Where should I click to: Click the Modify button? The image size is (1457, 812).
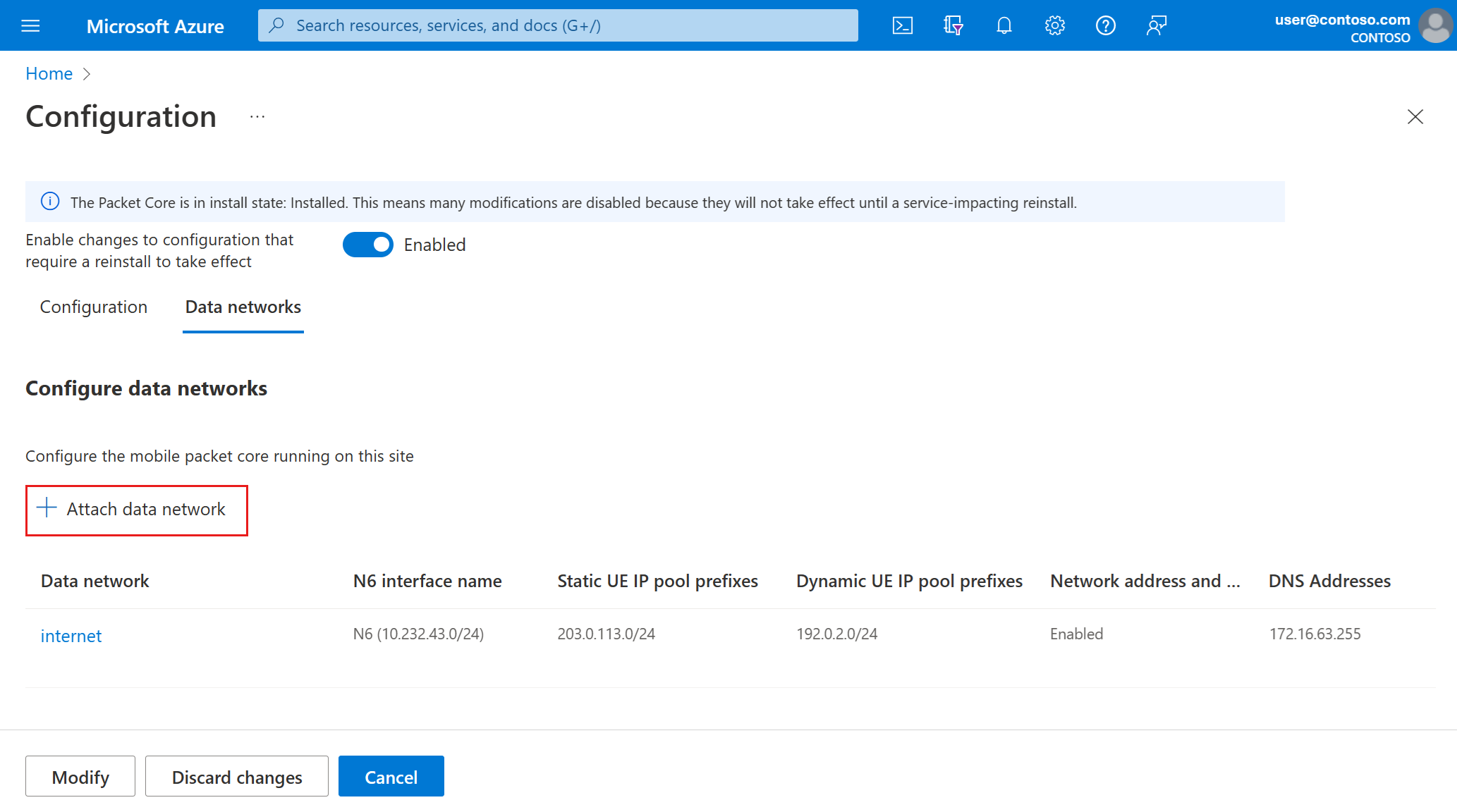(80, 777)
